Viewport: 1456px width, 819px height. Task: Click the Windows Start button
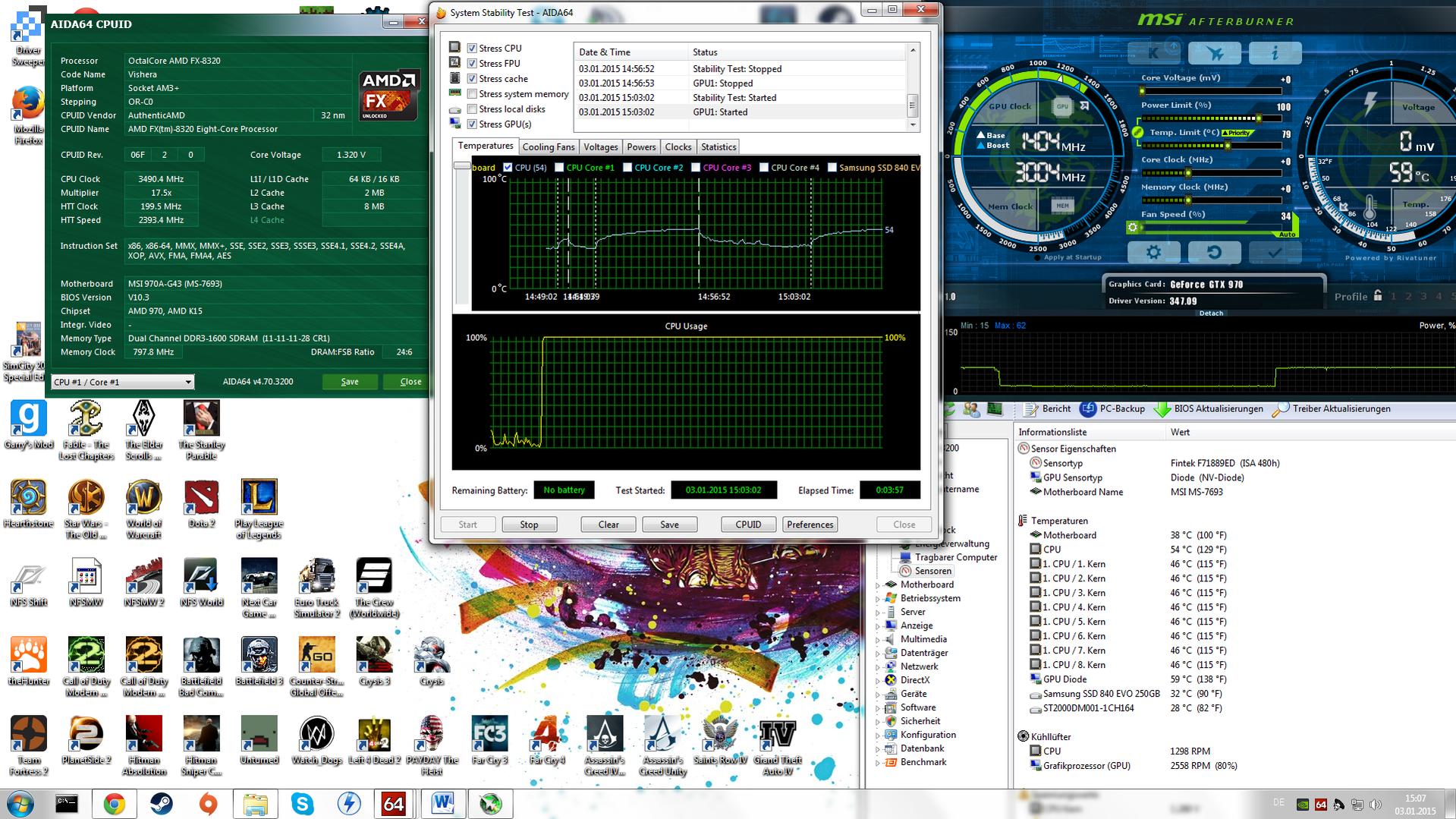(x=20, y=804)
